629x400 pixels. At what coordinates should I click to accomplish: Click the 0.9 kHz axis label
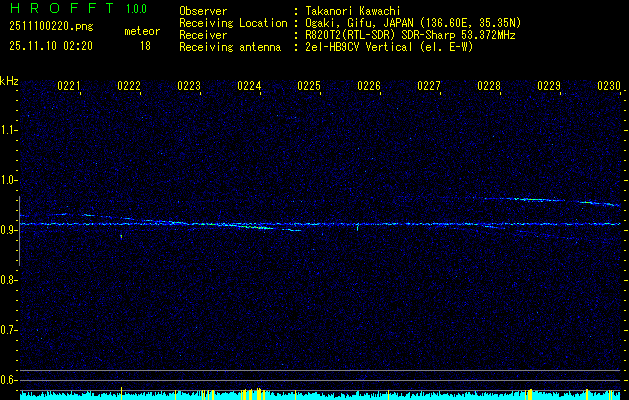[x=9, y=230]
